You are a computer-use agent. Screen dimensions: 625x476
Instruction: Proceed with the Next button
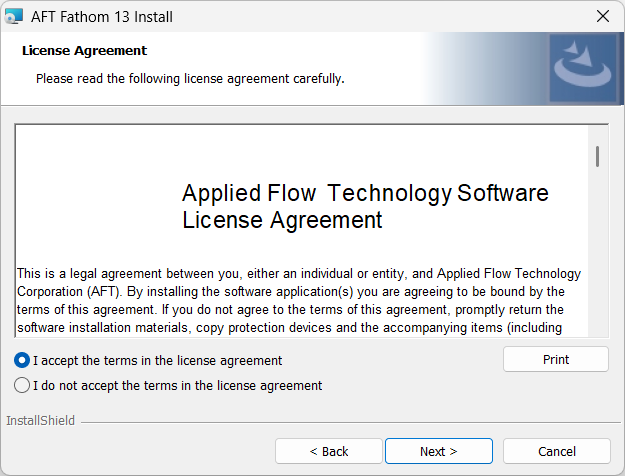438,451
